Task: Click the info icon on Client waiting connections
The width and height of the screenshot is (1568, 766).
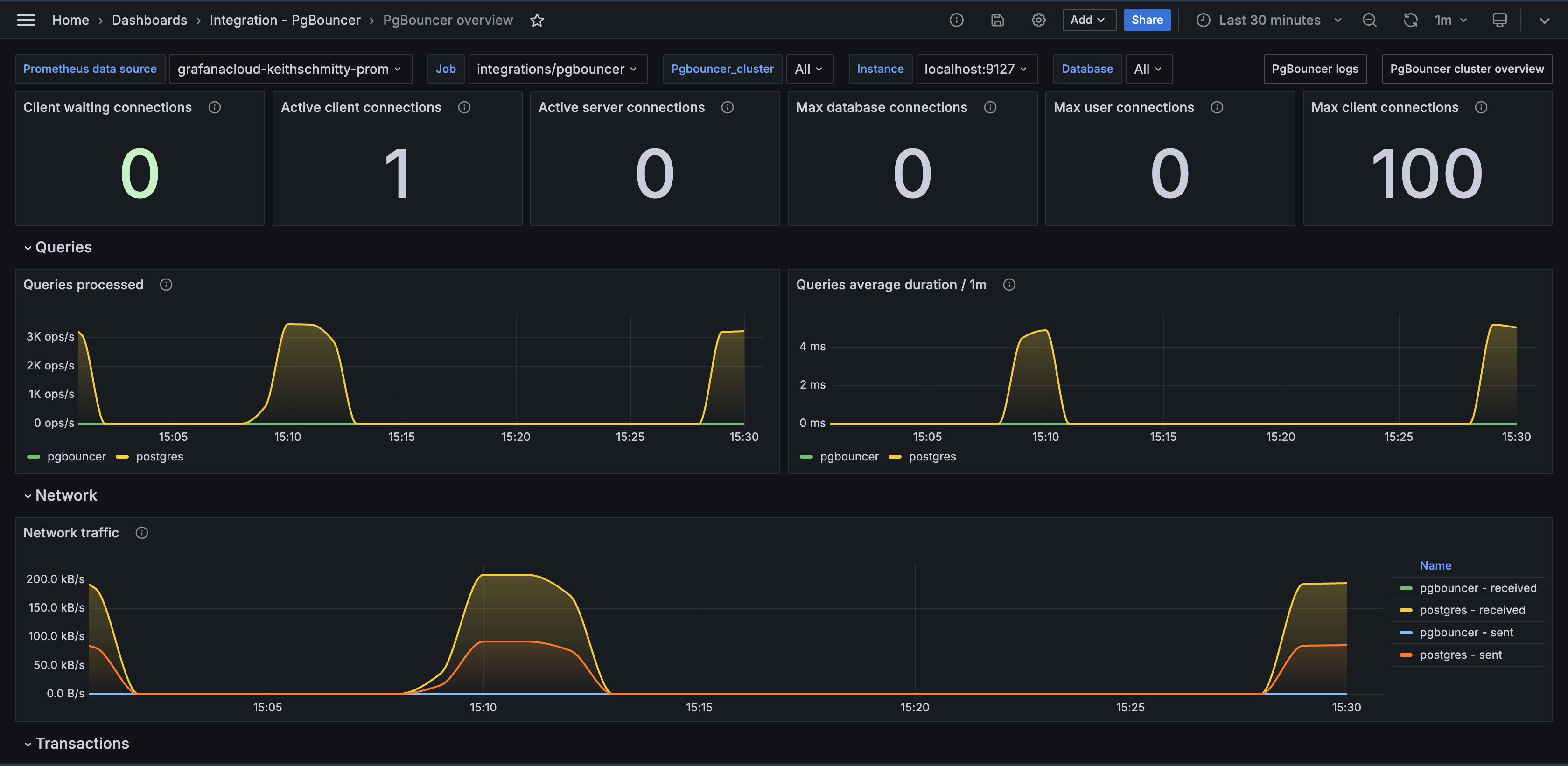Action: [x=214, y=107]
